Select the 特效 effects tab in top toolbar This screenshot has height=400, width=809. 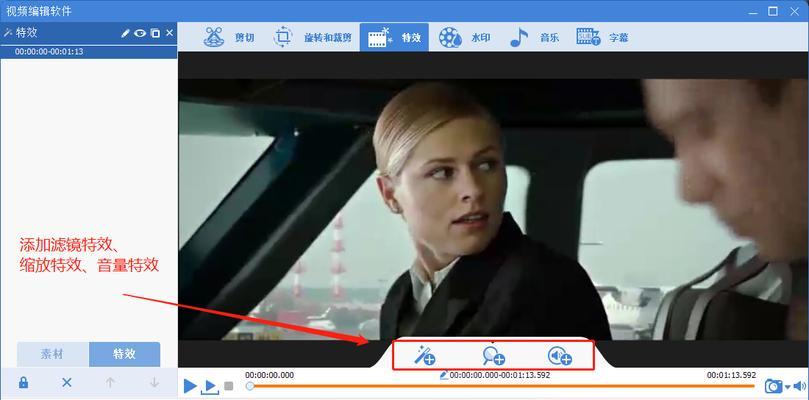coord(394,37)
